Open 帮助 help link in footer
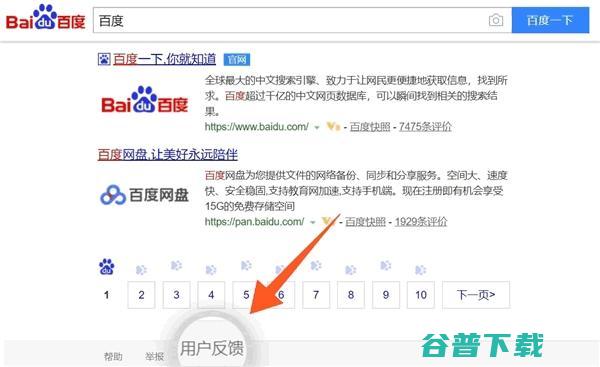600x367 pixels. [x=113, y=357]
